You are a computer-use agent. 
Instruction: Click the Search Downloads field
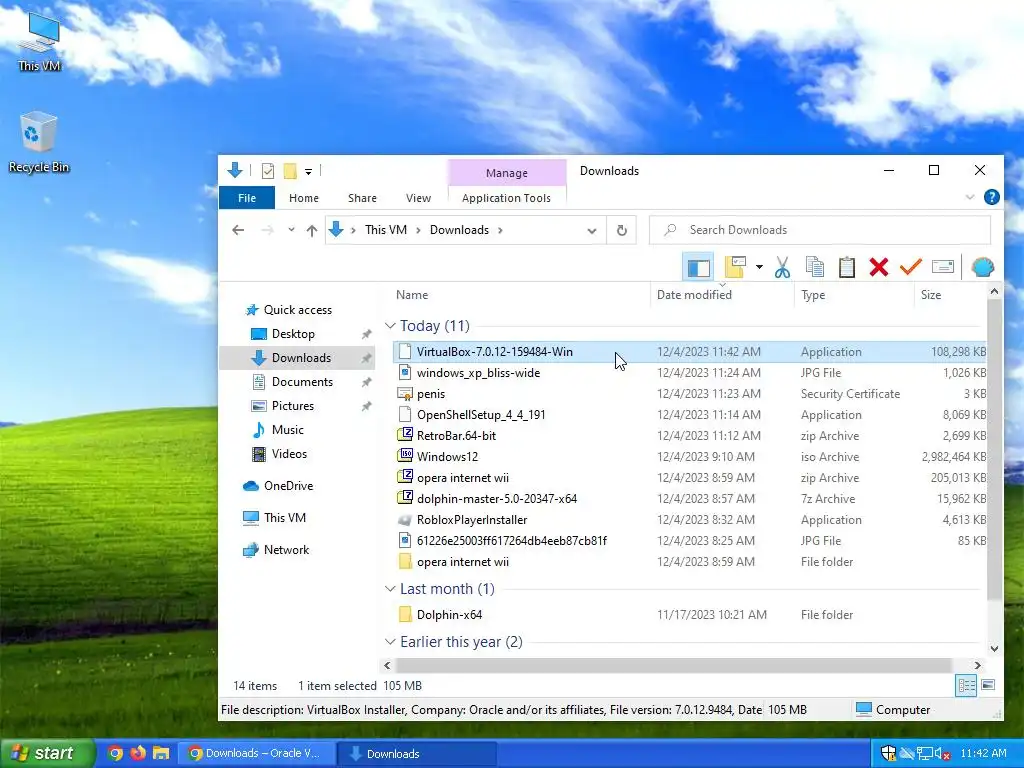pyautogui.click(x=820, y=230)
